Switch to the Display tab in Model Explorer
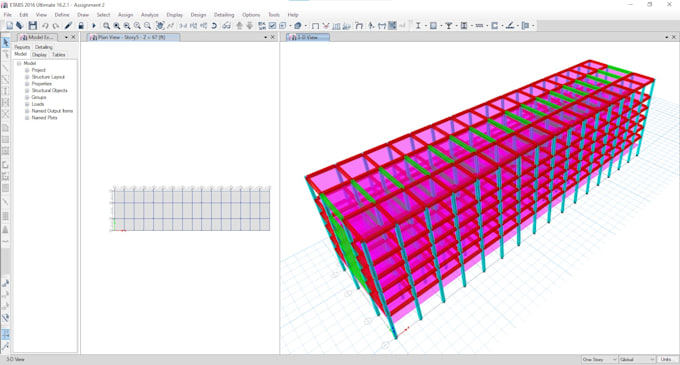 click(39, 55)
